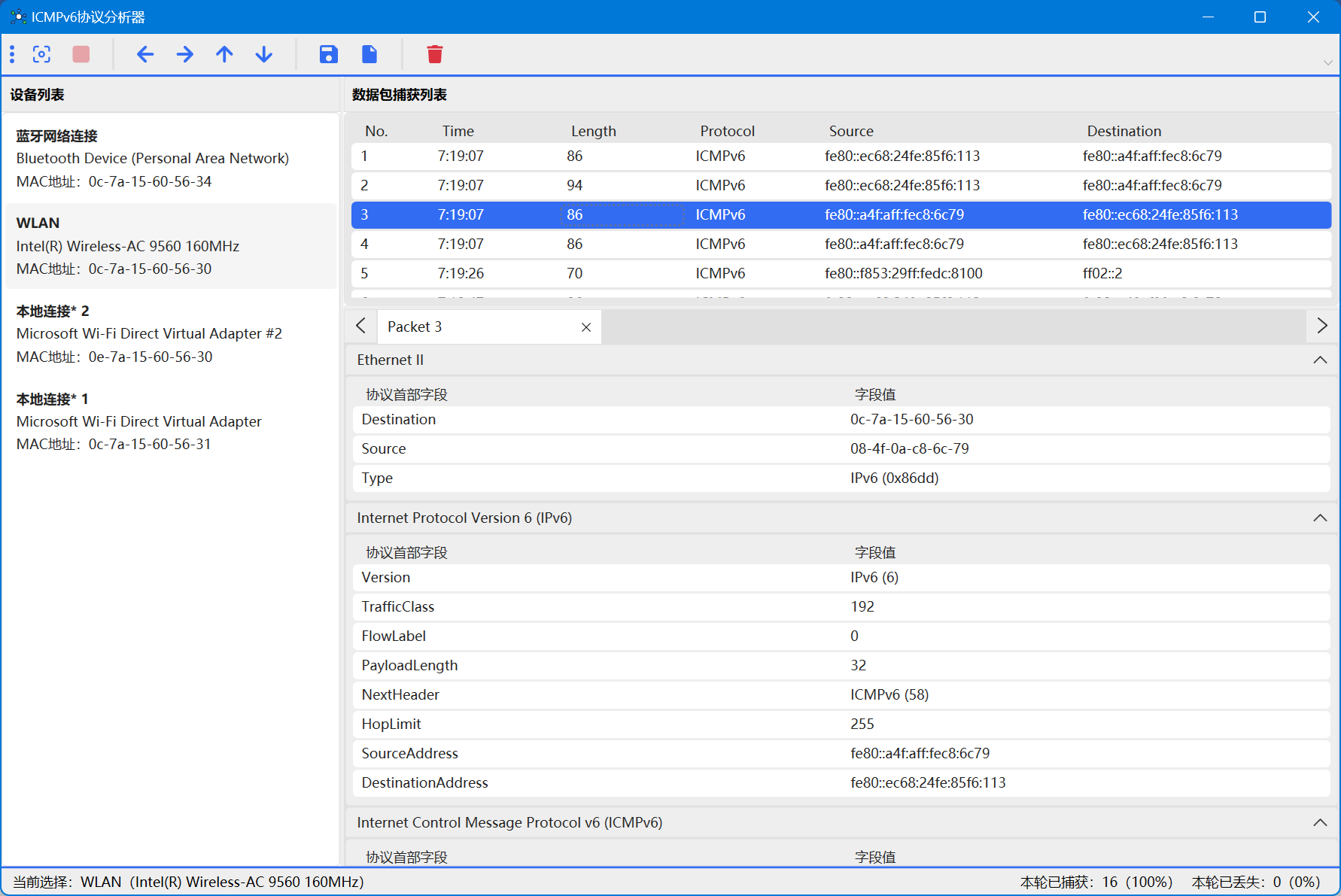
Task: Move to previous packet with up arrow
Action: [224, 54]
